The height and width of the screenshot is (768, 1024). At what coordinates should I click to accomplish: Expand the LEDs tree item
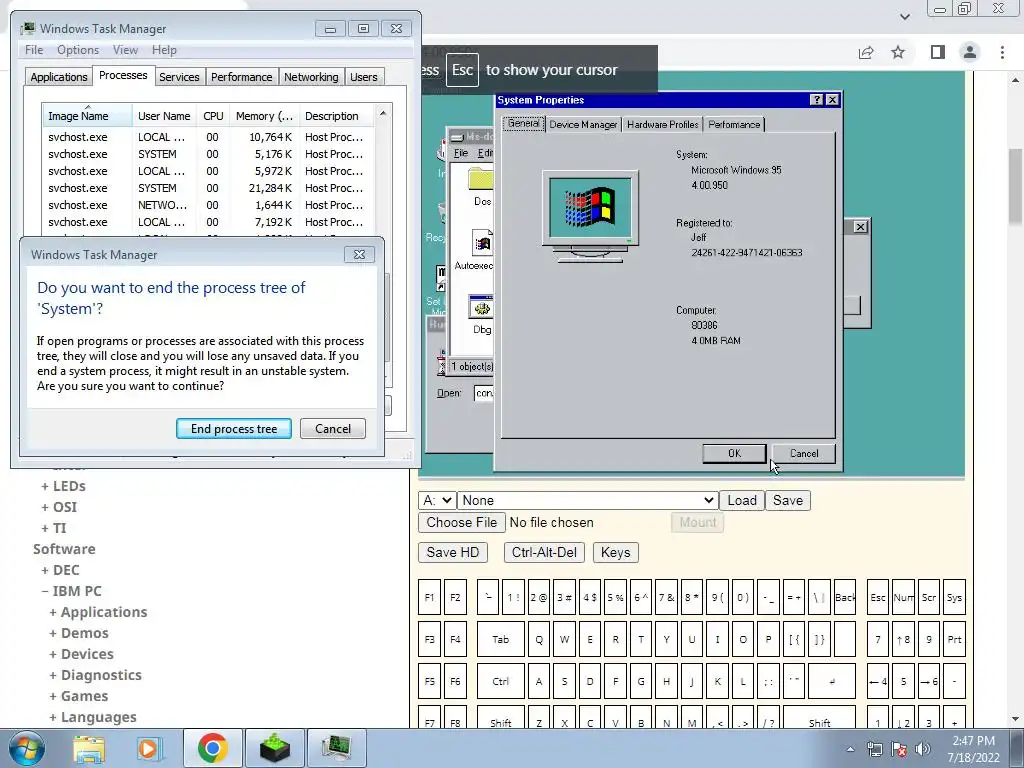(x=63, y=487)
